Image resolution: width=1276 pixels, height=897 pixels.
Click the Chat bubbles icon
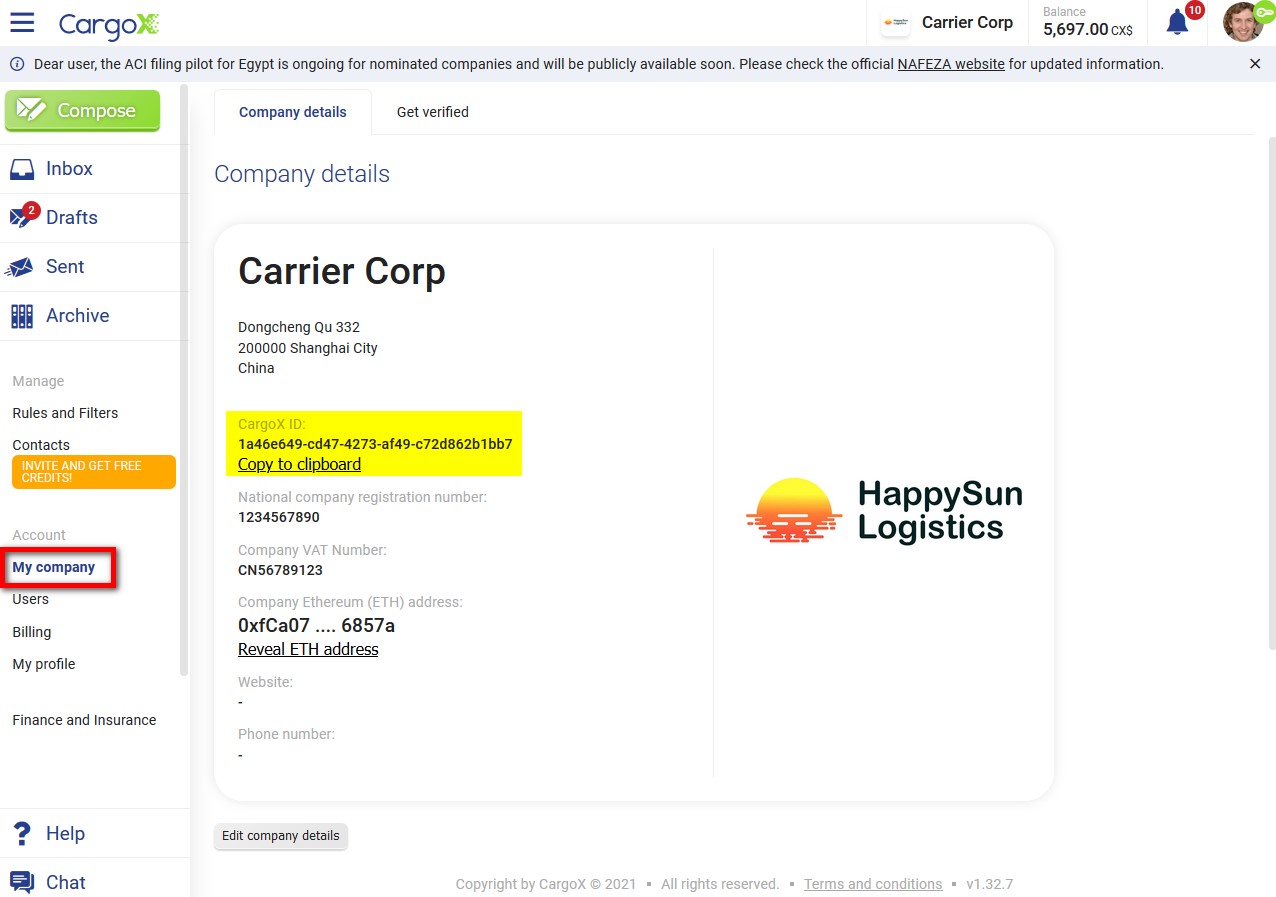(x=21, y=883)
